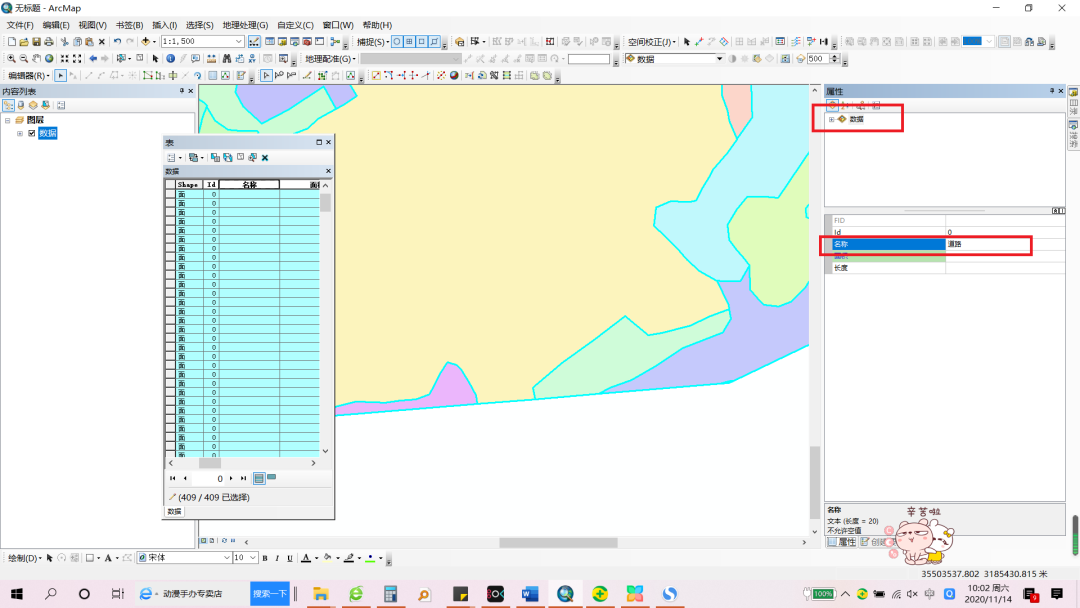
Task: Open the 帮助(H) menu
Action: [x=377, y=25]
